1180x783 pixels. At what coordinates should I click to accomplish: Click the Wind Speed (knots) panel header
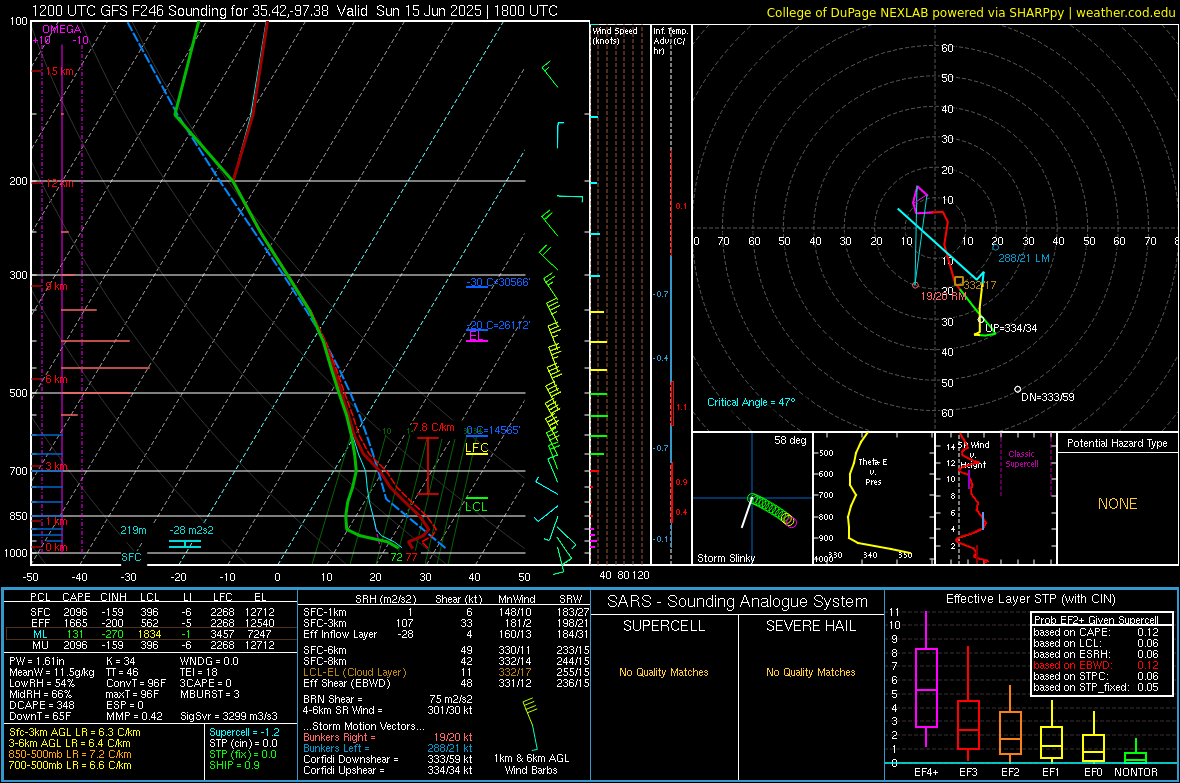click(615, 35)
